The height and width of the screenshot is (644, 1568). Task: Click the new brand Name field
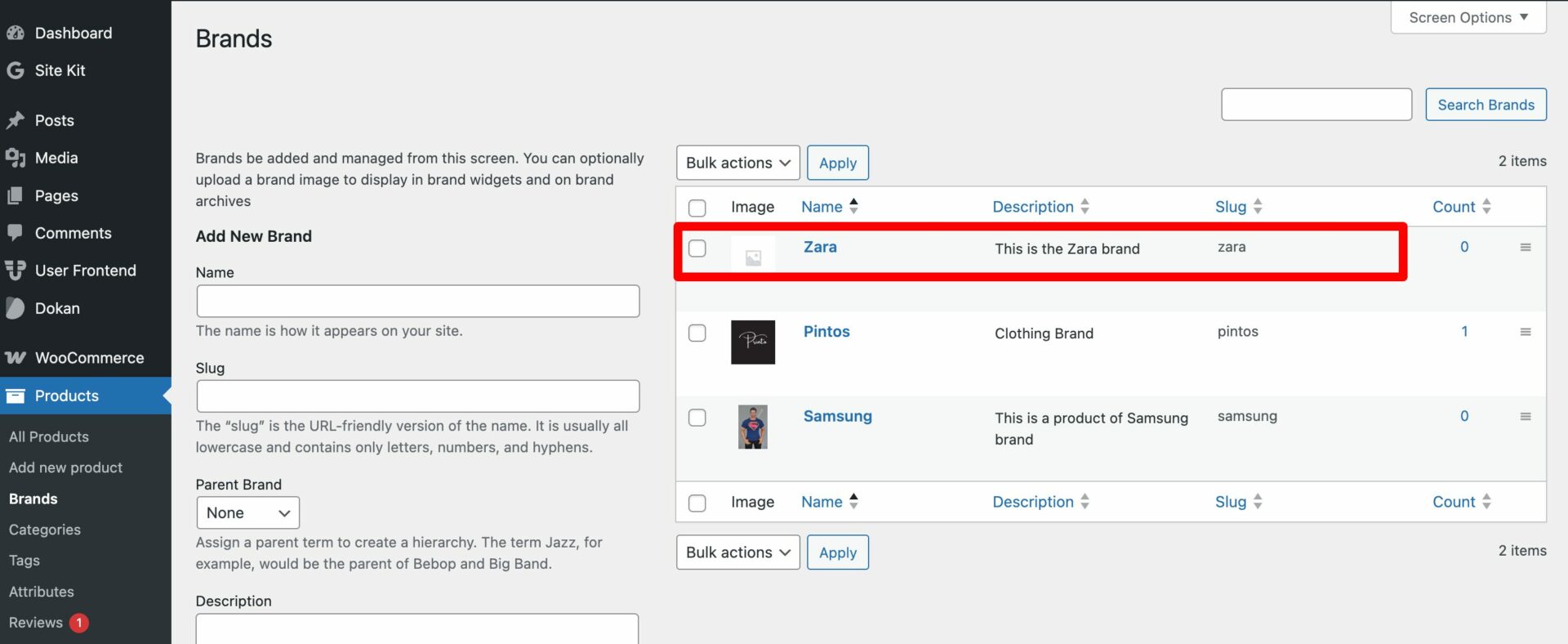pyautogui.click(x=418, y=301)
